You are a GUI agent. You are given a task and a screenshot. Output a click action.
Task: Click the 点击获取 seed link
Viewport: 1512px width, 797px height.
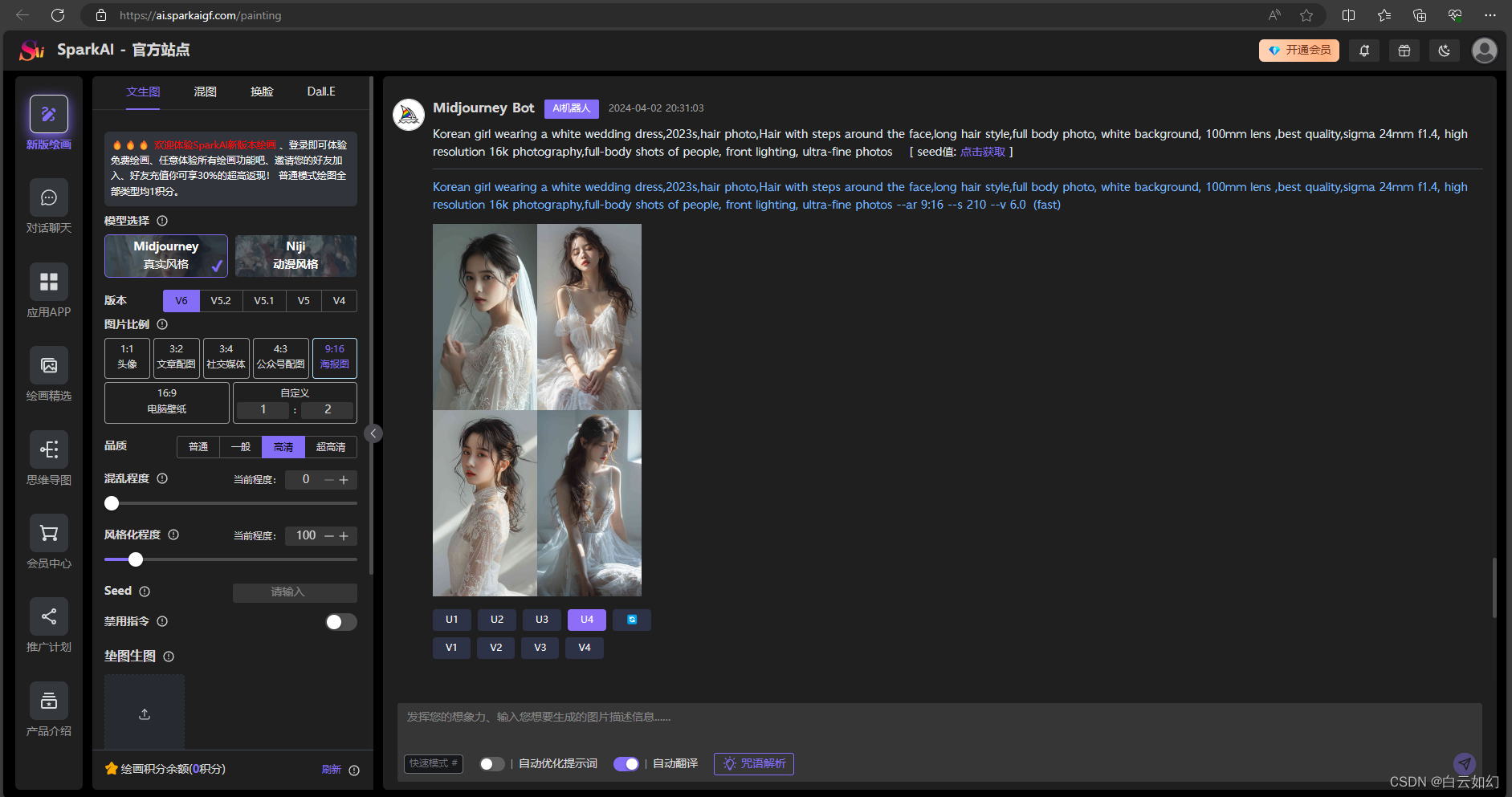[982, 152]
